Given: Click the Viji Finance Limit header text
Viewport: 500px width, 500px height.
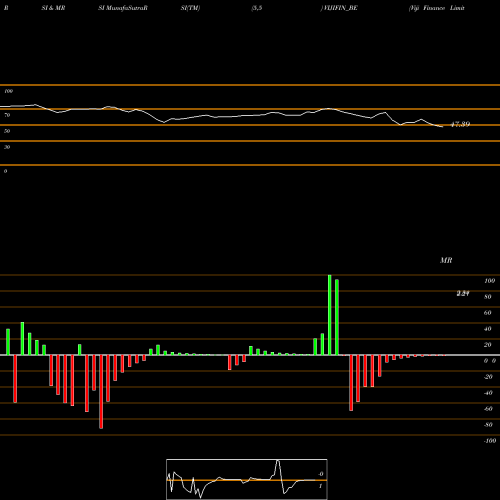Looking at the screenshot, I should coord(437,8).
